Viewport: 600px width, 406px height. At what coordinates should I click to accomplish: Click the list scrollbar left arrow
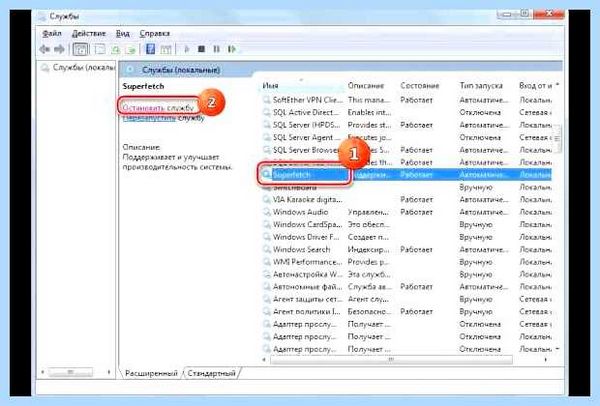pos(264,360)
